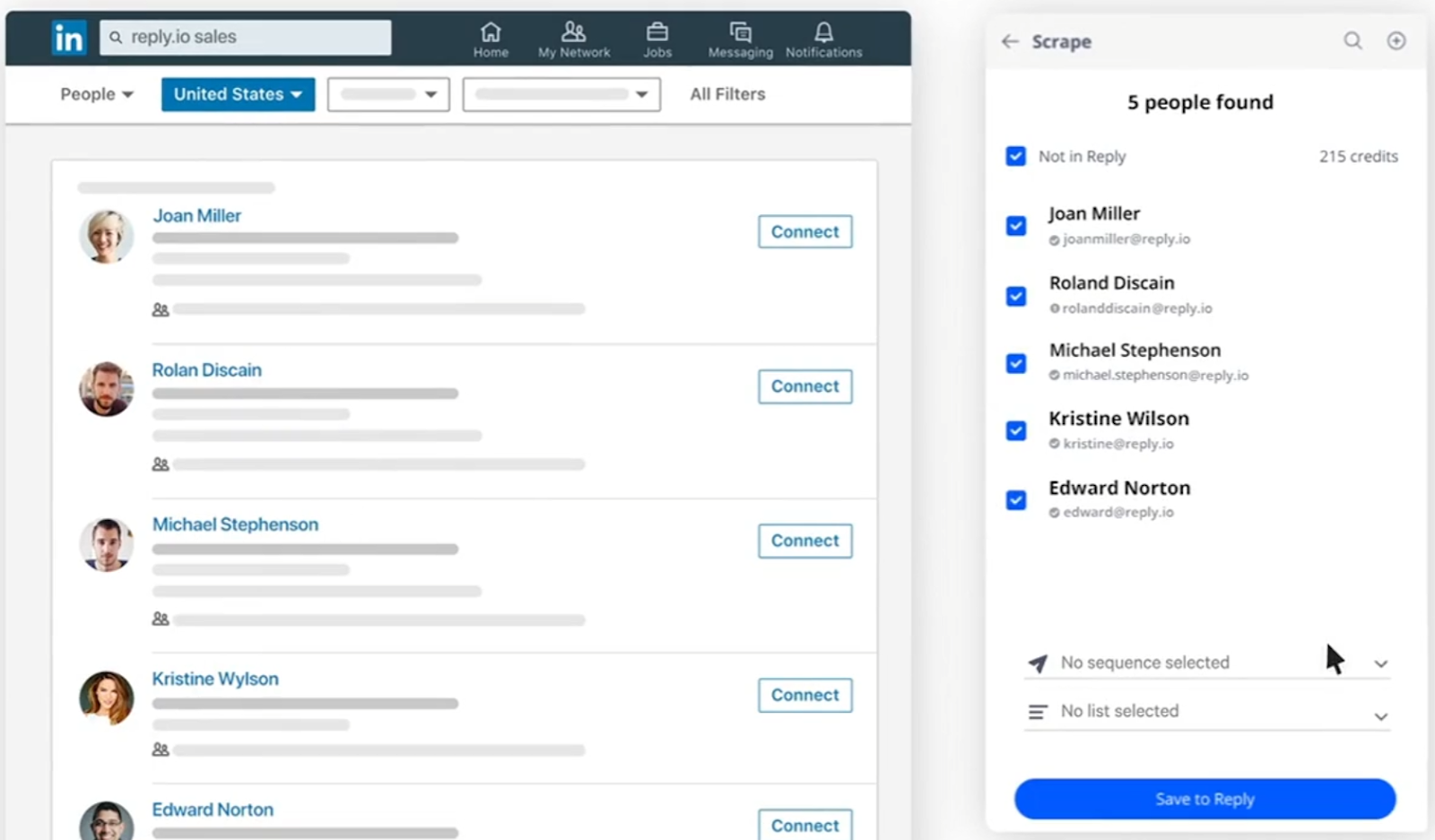Viewport: 1435px width, 840px height.
Task: Click the add (+) icon in Scrape panel
Action: tap(1396, 40)
